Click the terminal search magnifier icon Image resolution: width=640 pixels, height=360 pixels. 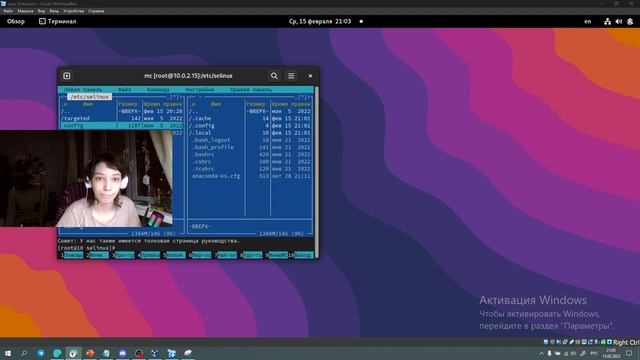pyautogui.click(x=274, y=76)
